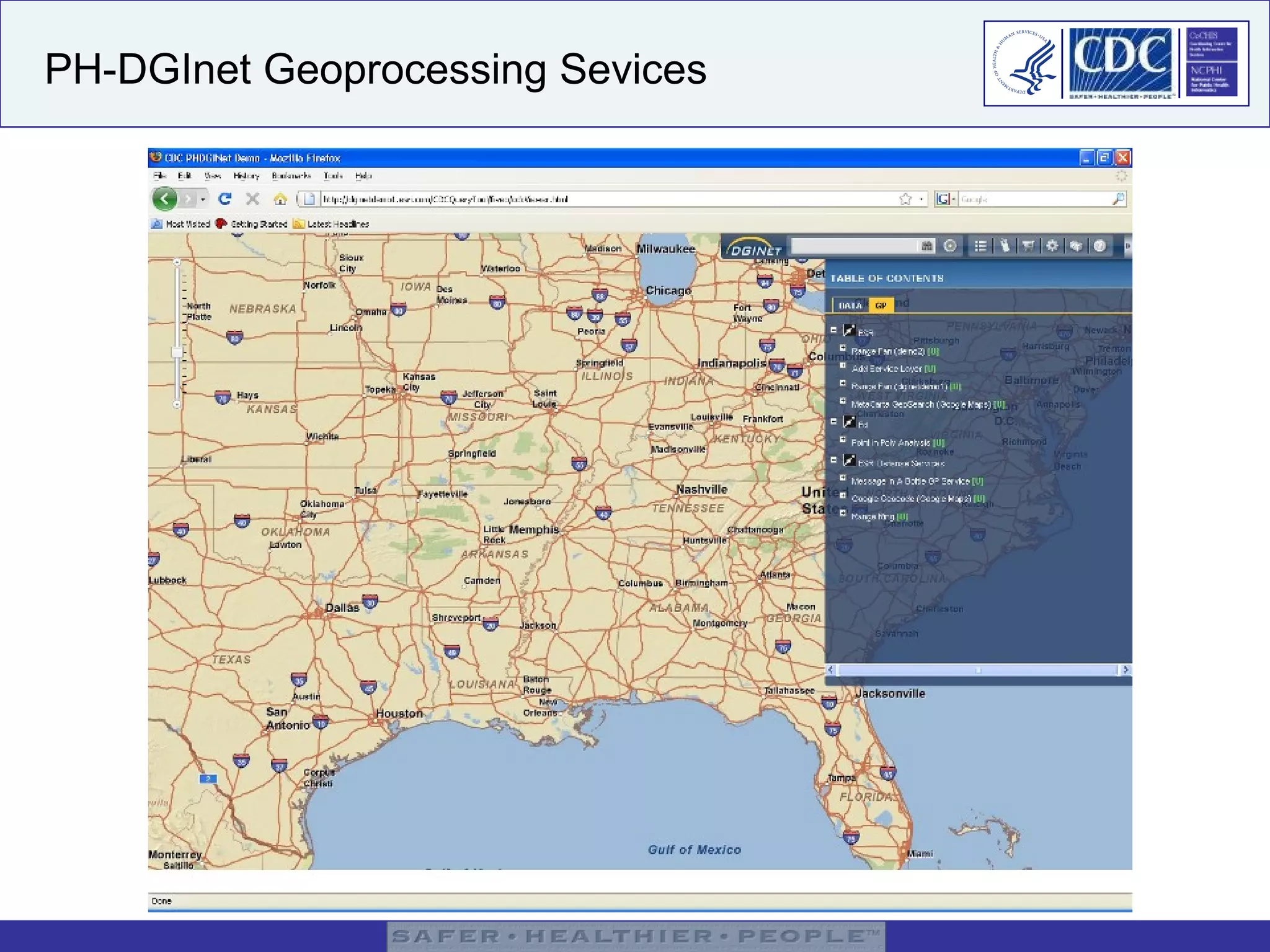Expand Range Fan (demo2) item
Viewport: 1270px width, 952px height.
[x=843, y=348]
